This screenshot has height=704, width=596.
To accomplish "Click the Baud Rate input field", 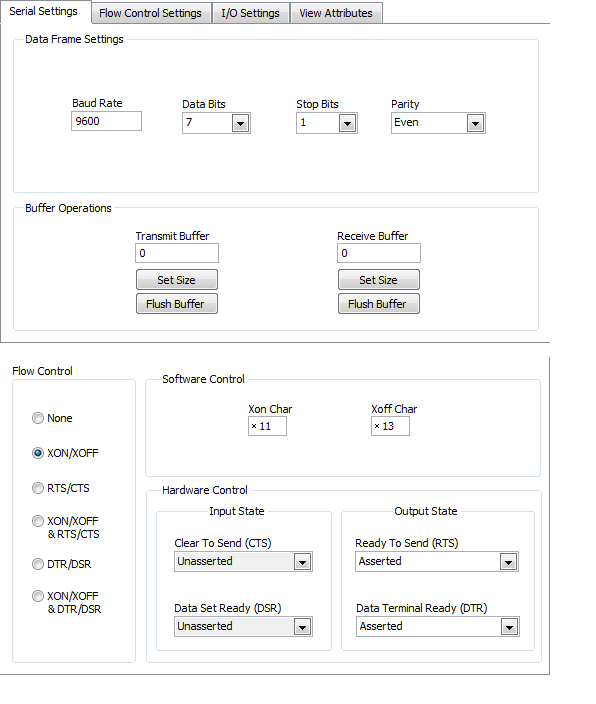I will [x=106, y=121].
